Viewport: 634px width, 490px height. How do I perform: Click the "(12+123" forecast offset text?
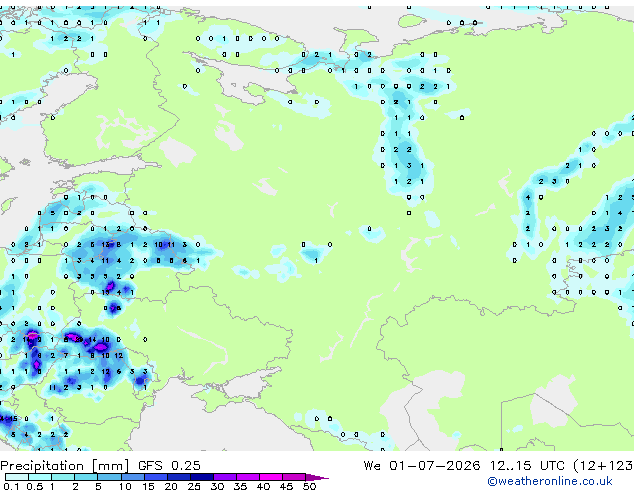coord(603,466)
